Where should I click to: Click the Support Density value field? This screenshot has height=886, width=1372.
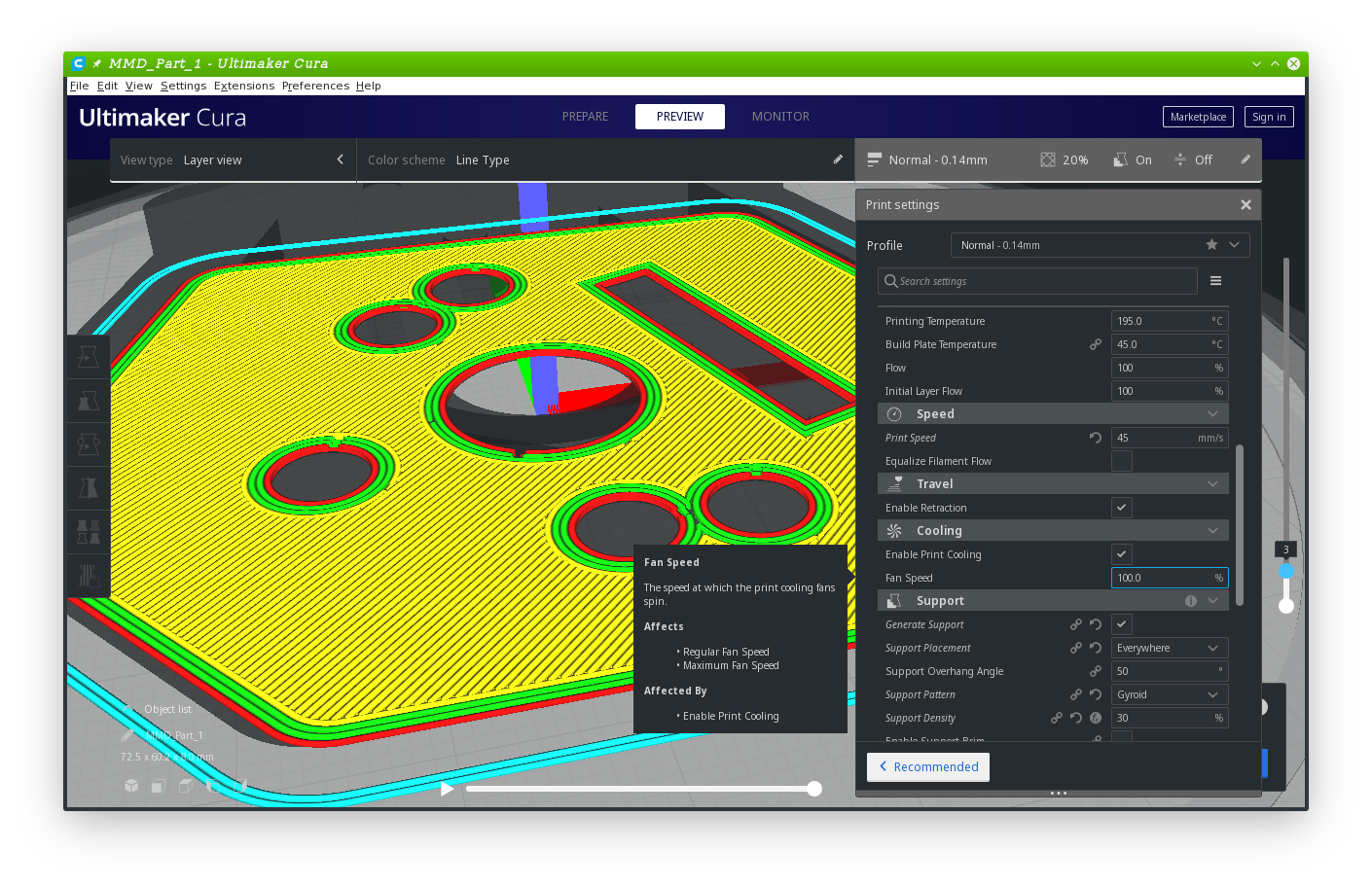point(1170,718)
